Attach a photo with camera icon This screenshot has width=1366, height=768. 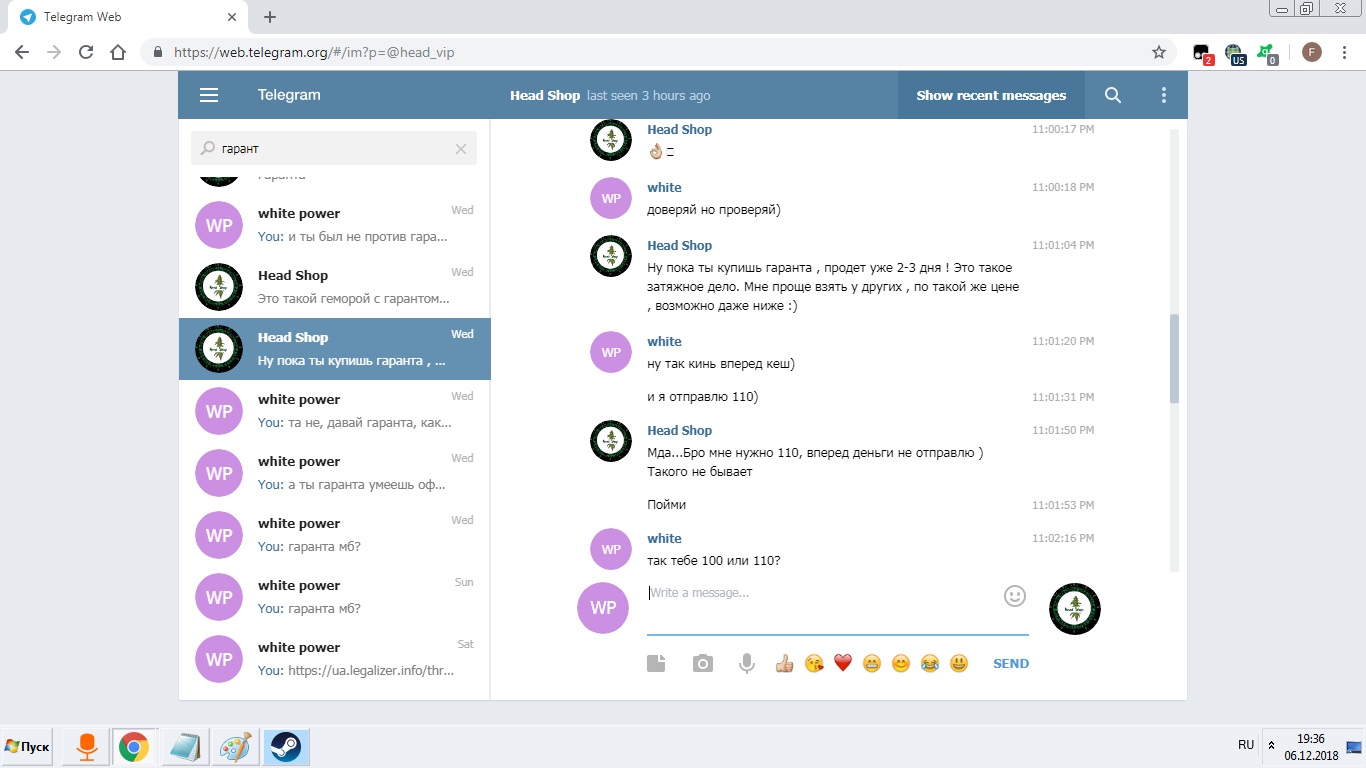[x=703, y=663]
